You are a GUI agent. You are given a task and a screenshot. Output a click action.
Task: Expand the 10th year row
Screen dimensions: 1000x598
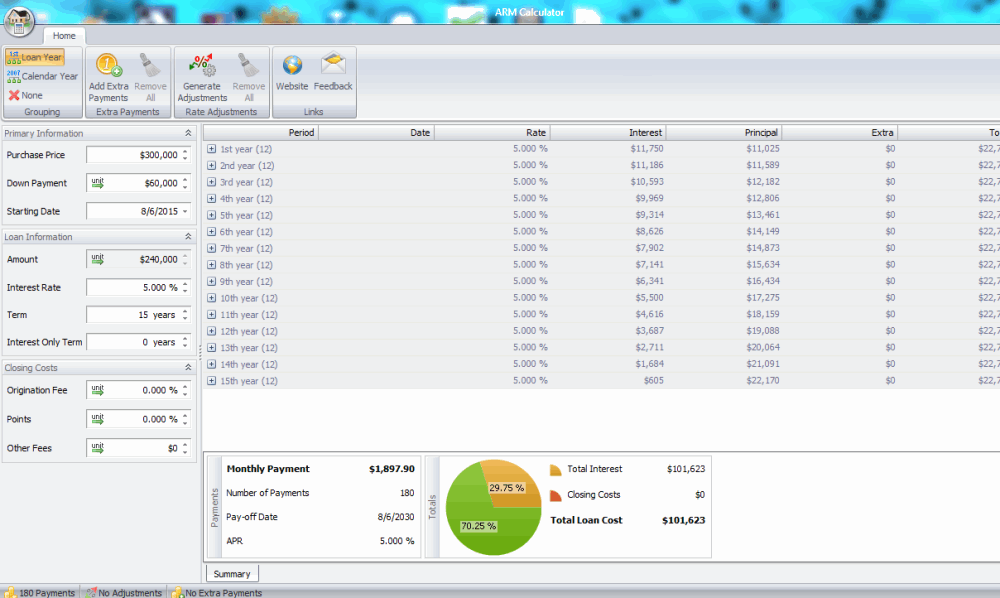point(212,298)
